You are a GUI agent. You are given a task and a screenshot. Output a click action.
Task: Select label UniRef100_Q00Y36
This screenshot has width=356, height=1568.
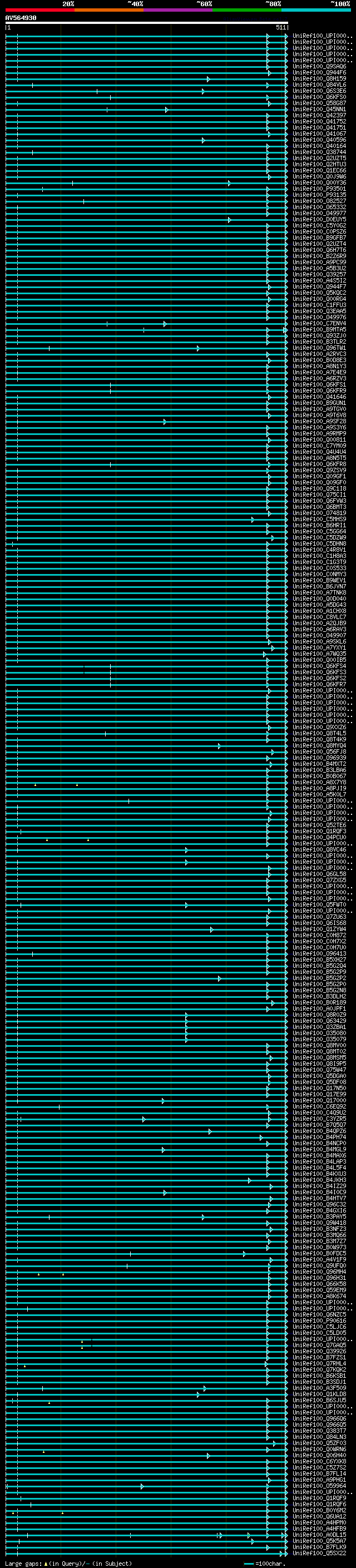click(319, 182)
